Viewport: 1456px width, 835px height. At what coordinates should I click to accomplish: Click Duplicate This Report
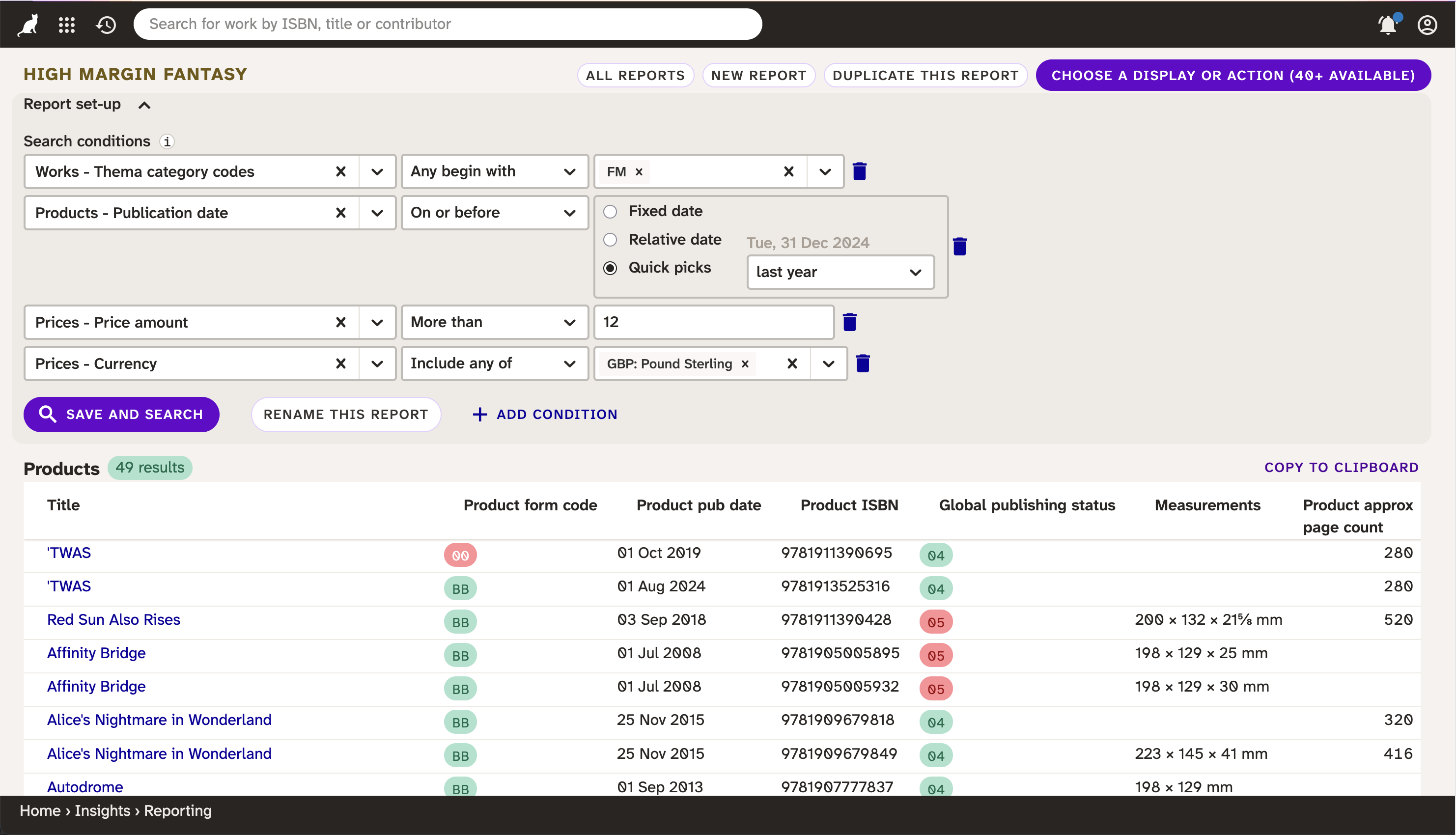(925, 75)
